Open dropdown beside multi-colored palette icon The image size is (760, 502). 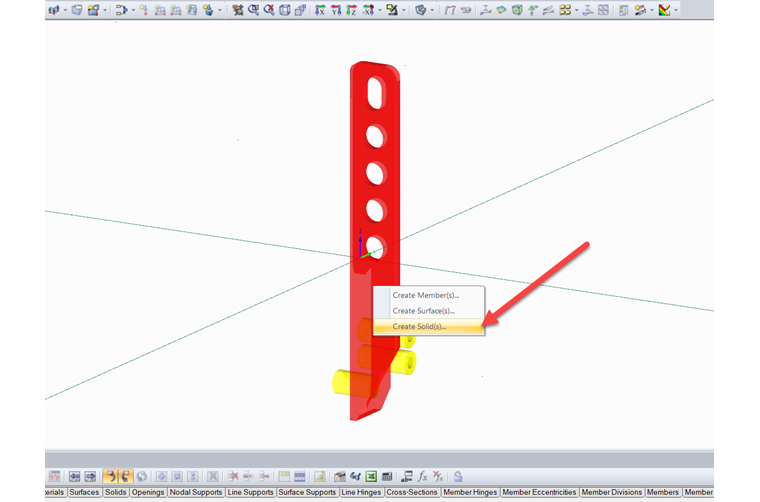click(x=676, y=10)
